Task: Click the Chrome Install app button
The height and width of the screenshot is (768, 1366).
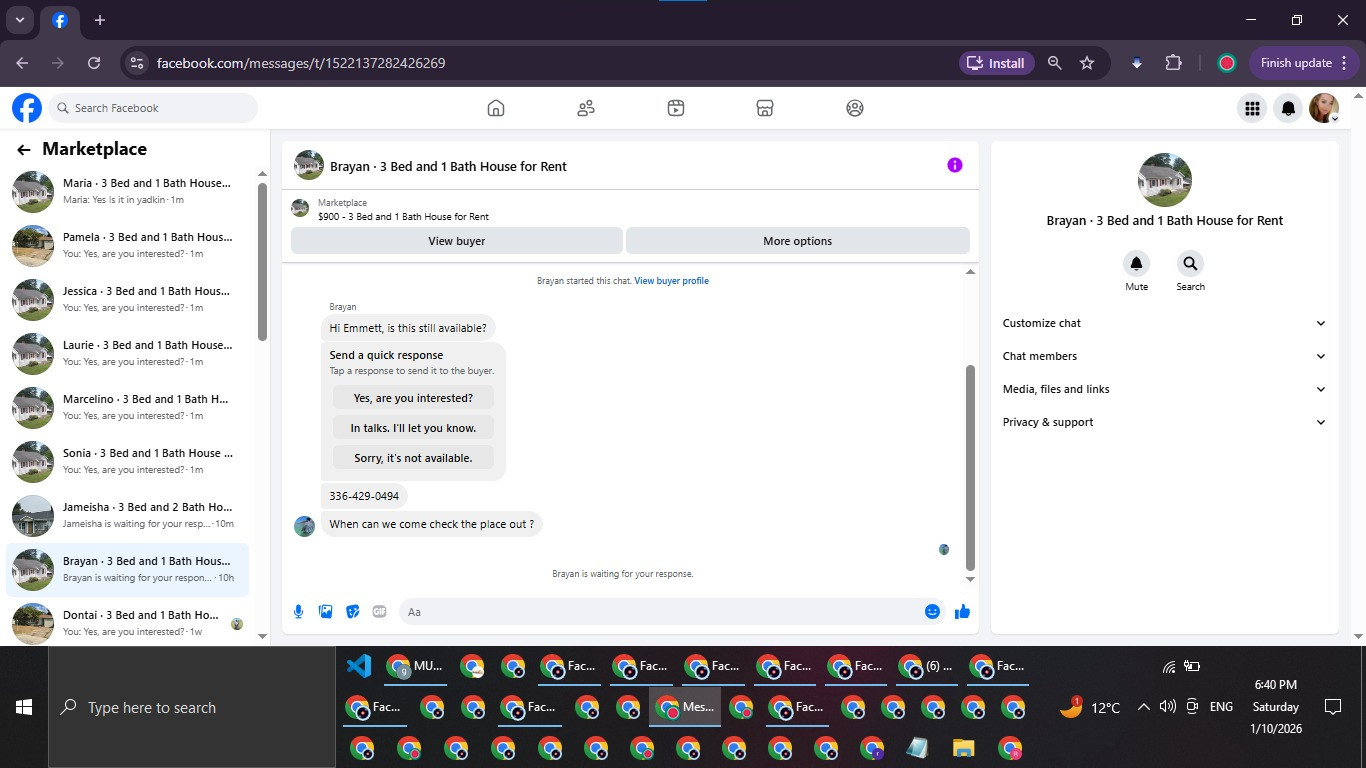Action: tap(996, 63)
